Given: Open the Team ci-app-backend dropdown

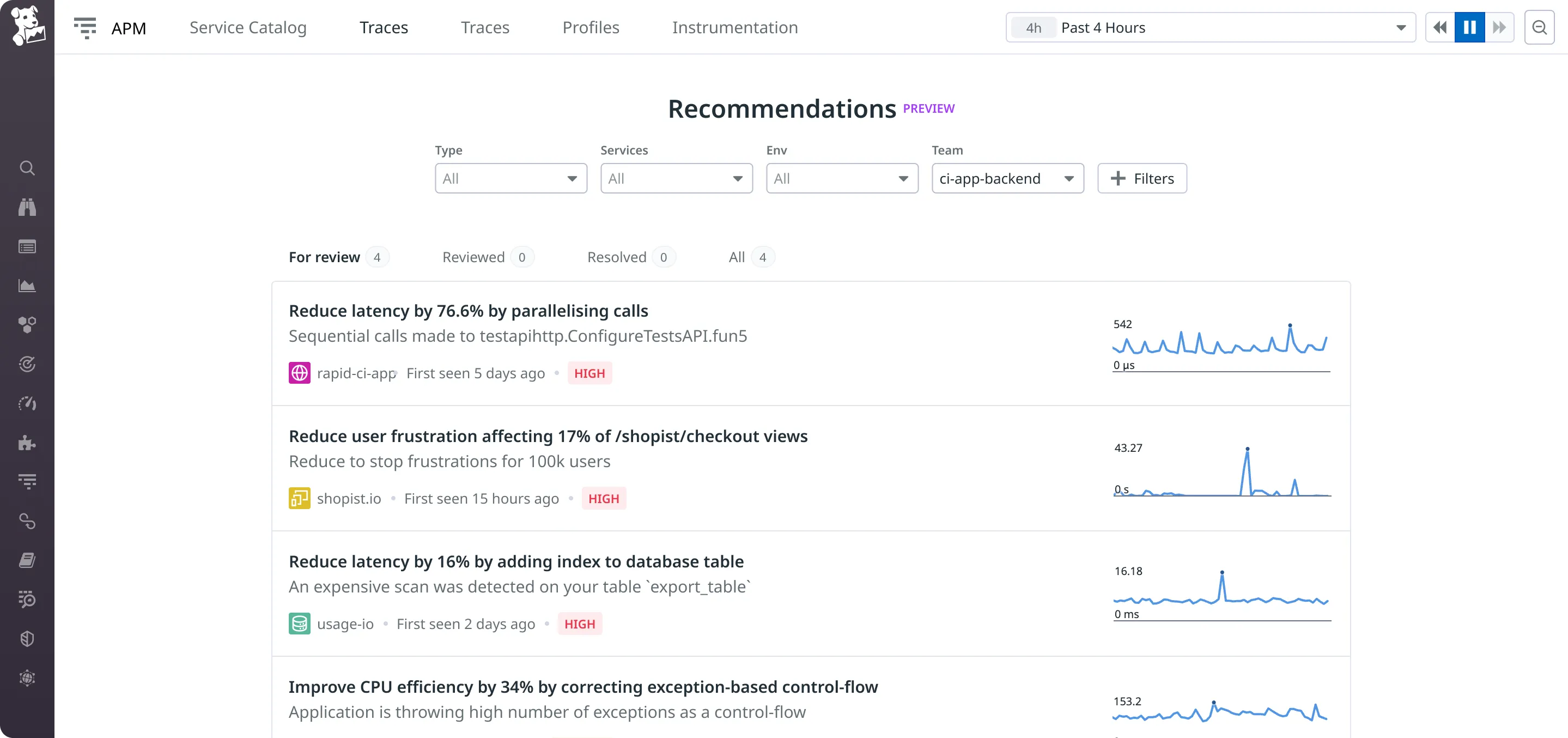Looking at the screenshot, I should coord(1007,178).
